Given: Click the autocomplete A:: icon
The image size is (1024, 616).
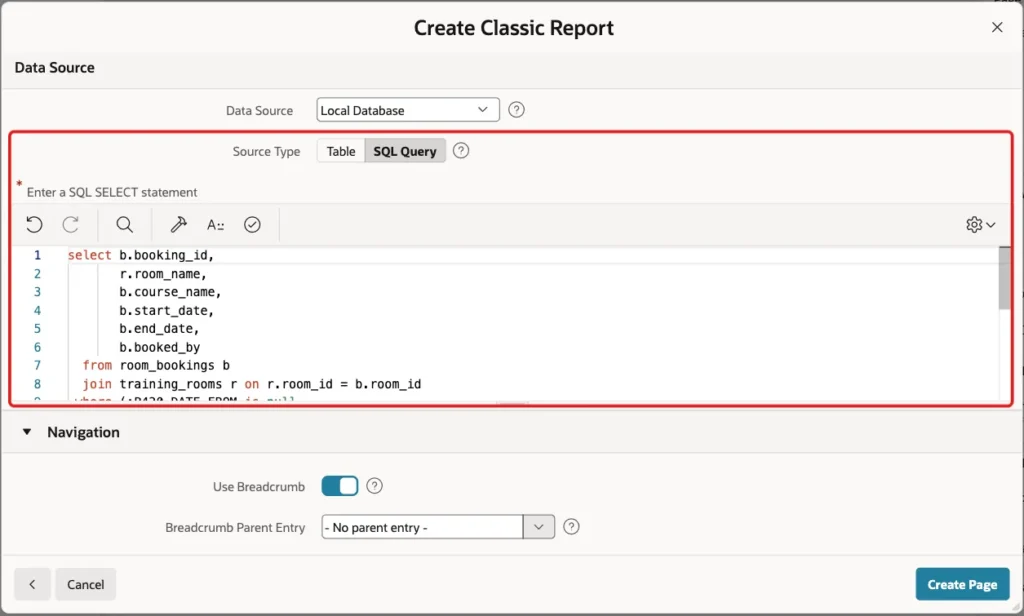Looking at the screenshot, I should click(216, 225).
